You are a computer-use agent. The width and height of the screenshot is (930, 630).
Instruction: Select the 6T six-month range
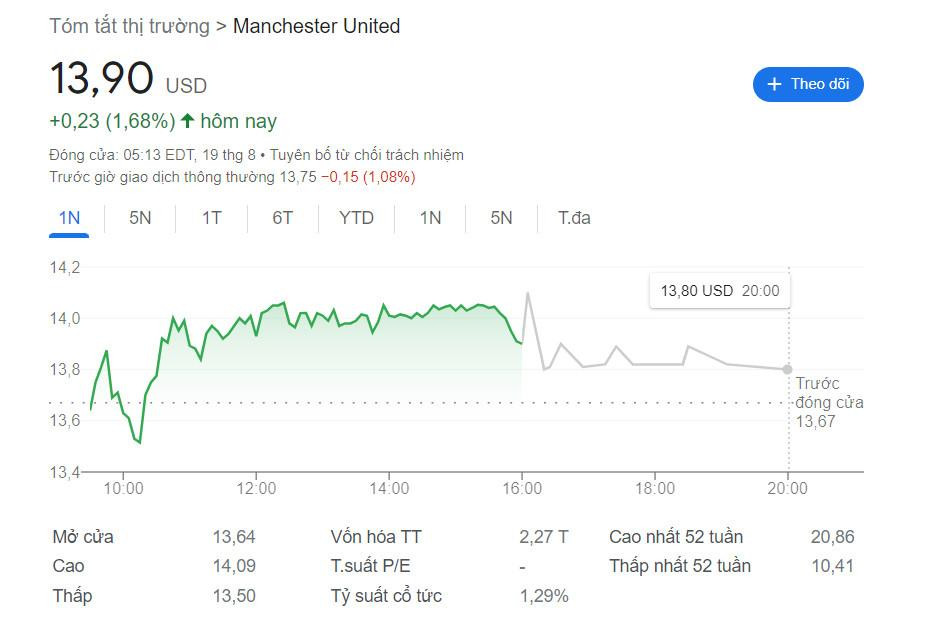[x=282, y=217]
